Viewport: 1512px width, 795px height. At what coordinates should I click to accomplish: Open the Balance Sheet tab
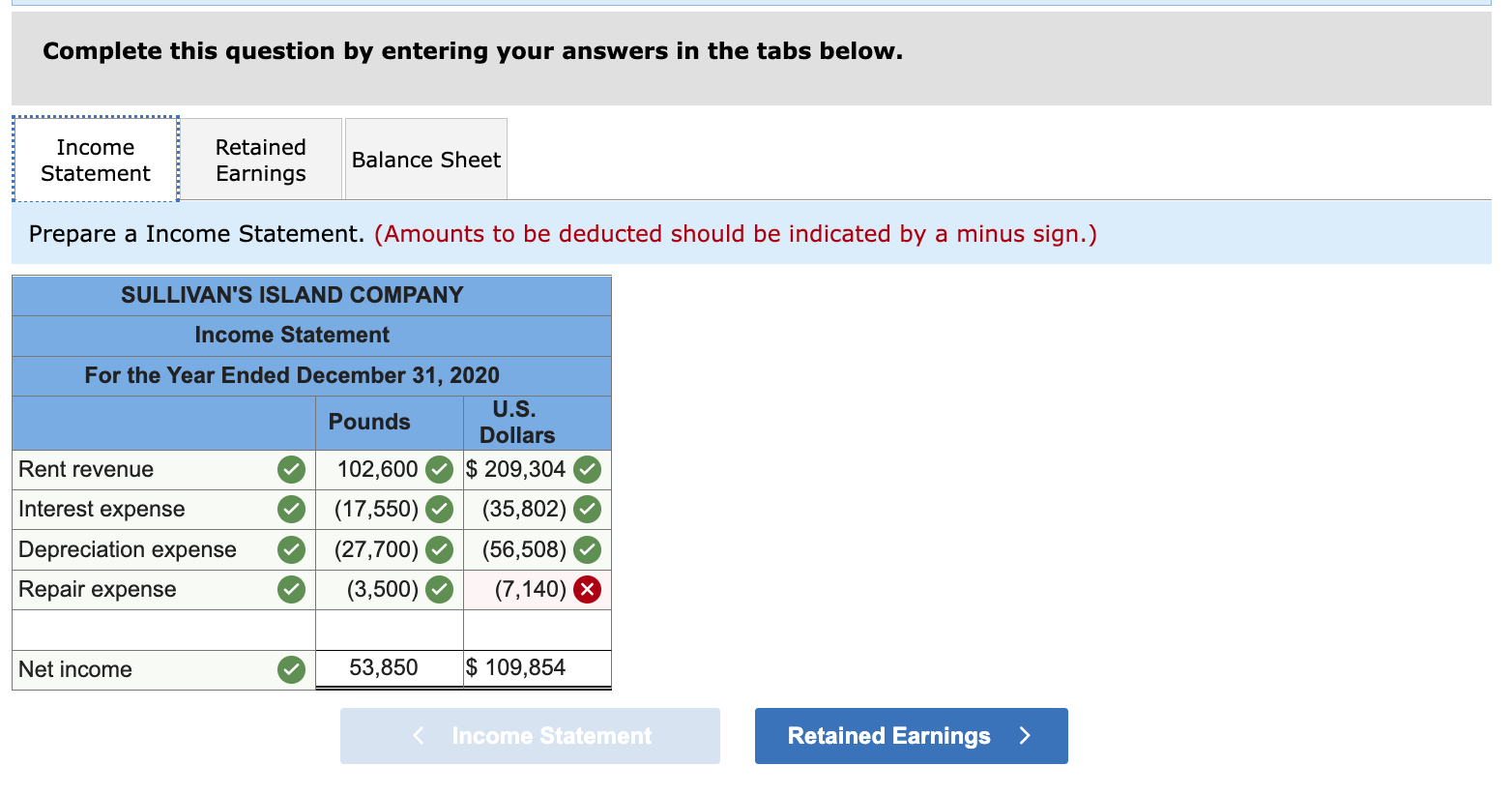tap(425, 159)
